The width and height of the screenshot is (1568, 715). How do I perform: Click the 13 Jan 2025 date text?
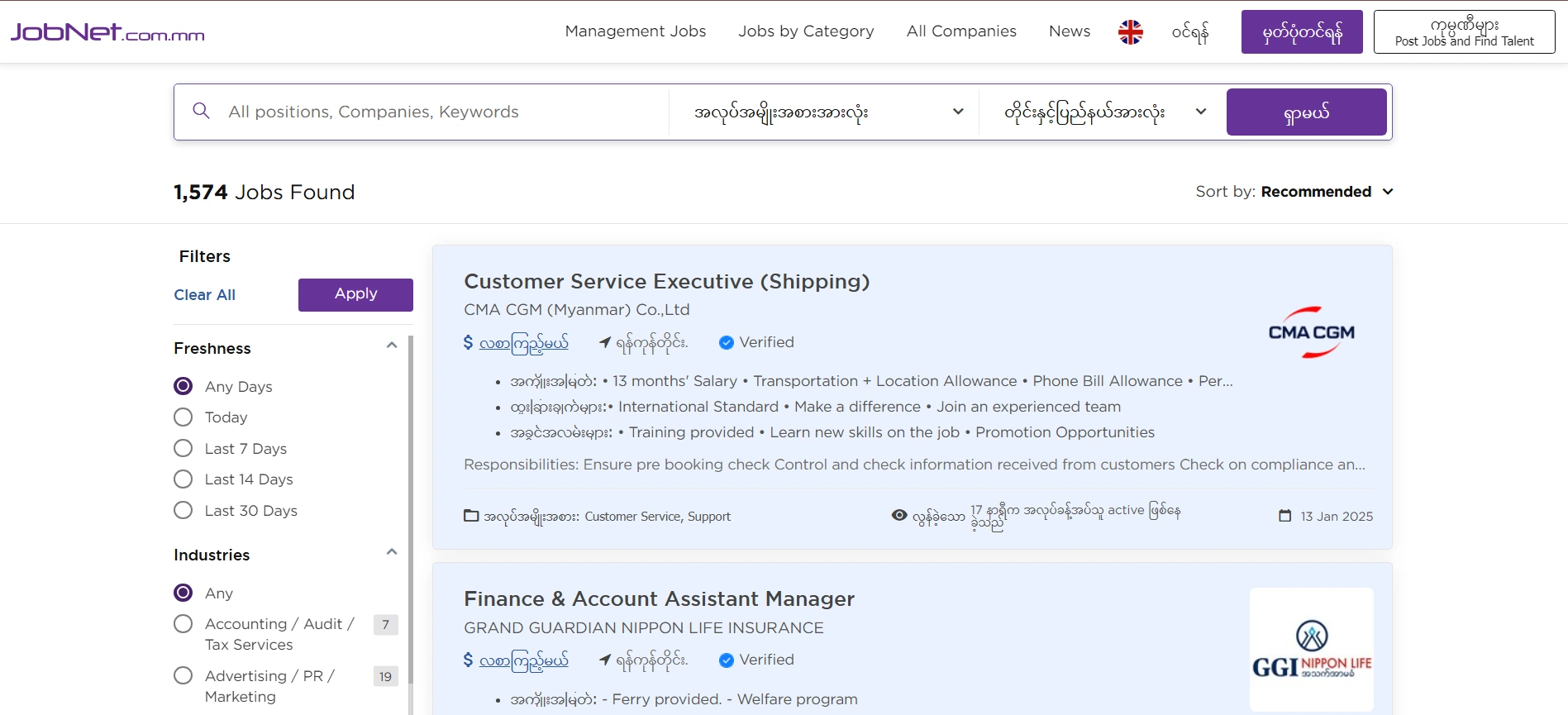(1337, 517)
